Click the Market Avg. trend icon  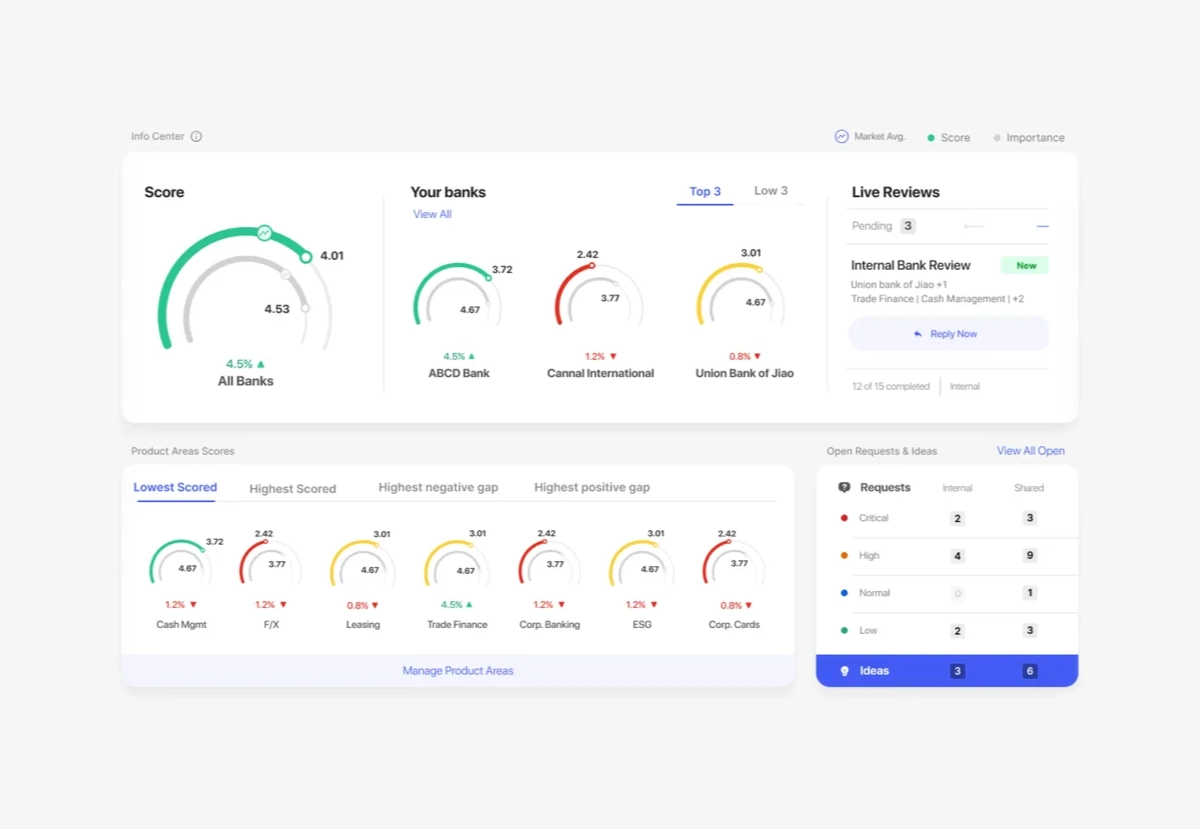pyautogui.click(x=842, y=135)
